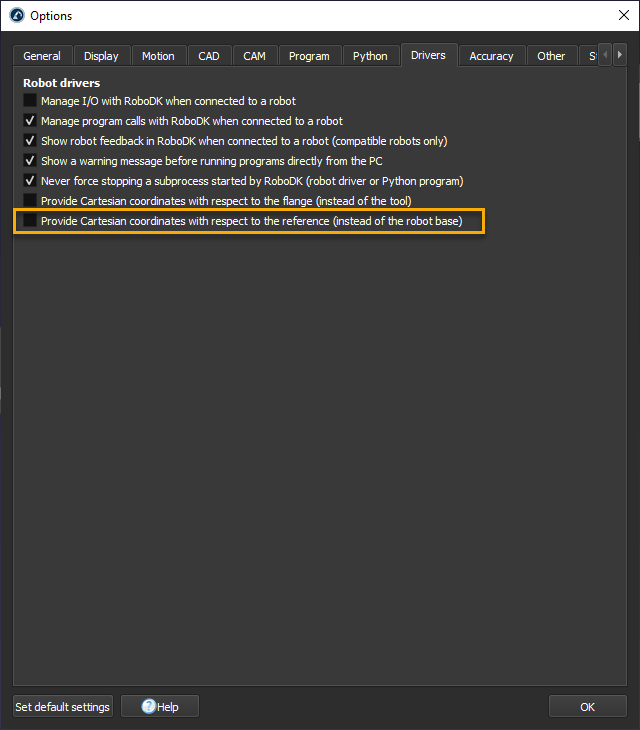Toggle warning message before running programs
Viewport: 640px width, 730px height.
click(x=30, y=161)
